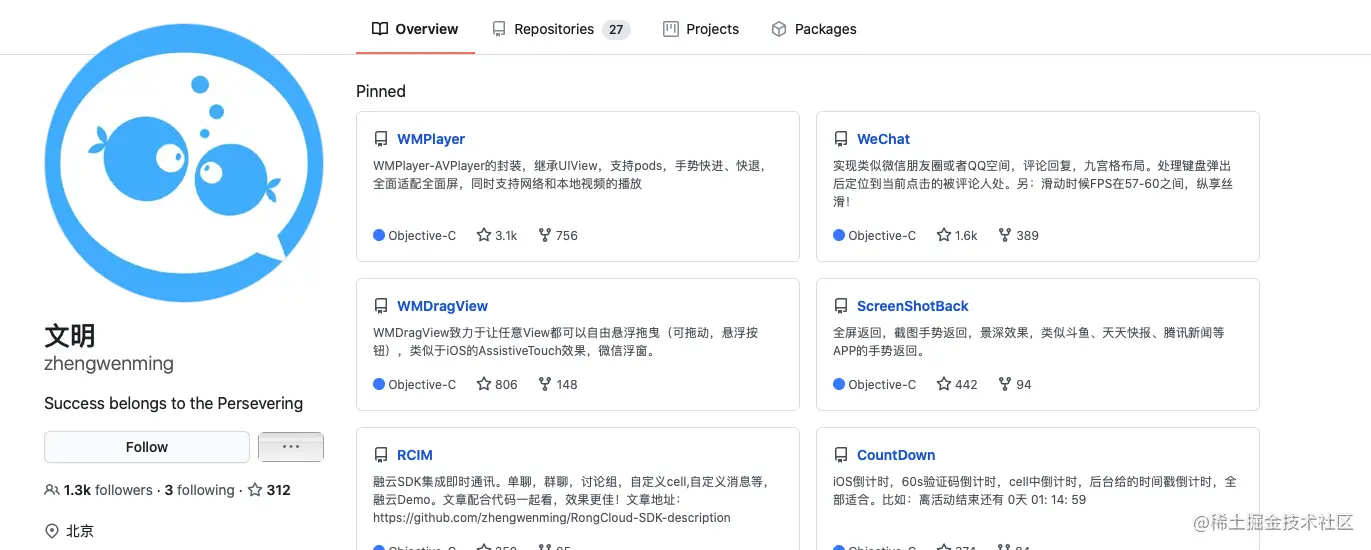Viewport: 1371px width, 550px height.
Task: Open the WMPlayer repository link
Action: pos(431,139)
